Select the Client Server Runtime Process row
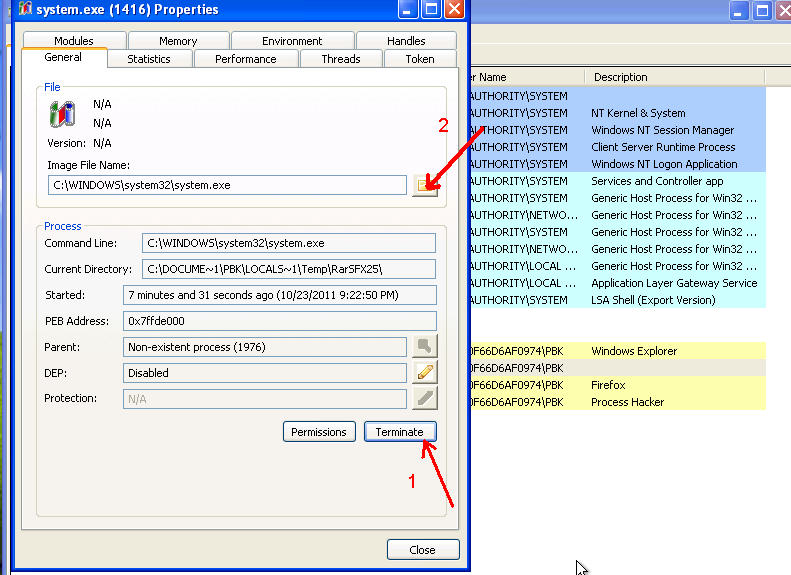 click(x=618, y=147)
